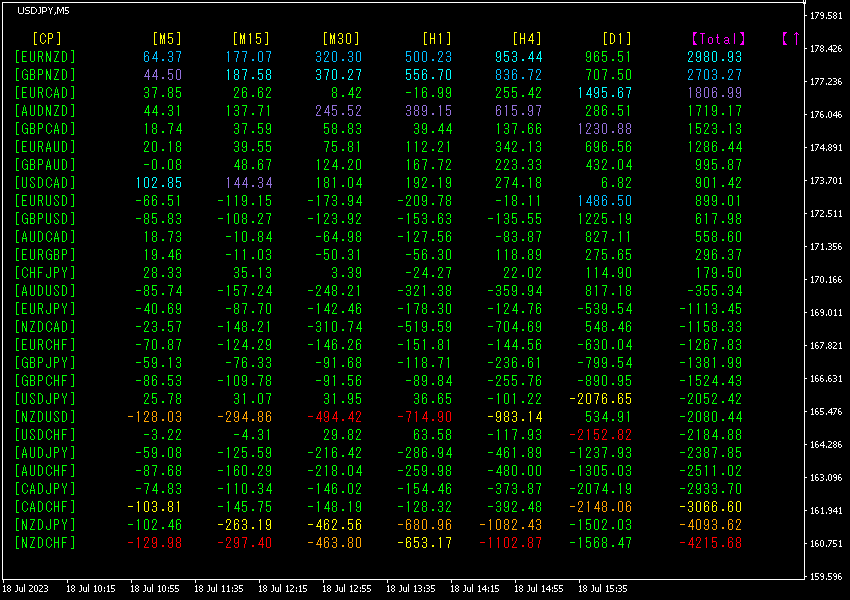Click the [GBPCAD] pair label
Image resolution: width=850 pixels, height=600 pixels.
[45, 129]
